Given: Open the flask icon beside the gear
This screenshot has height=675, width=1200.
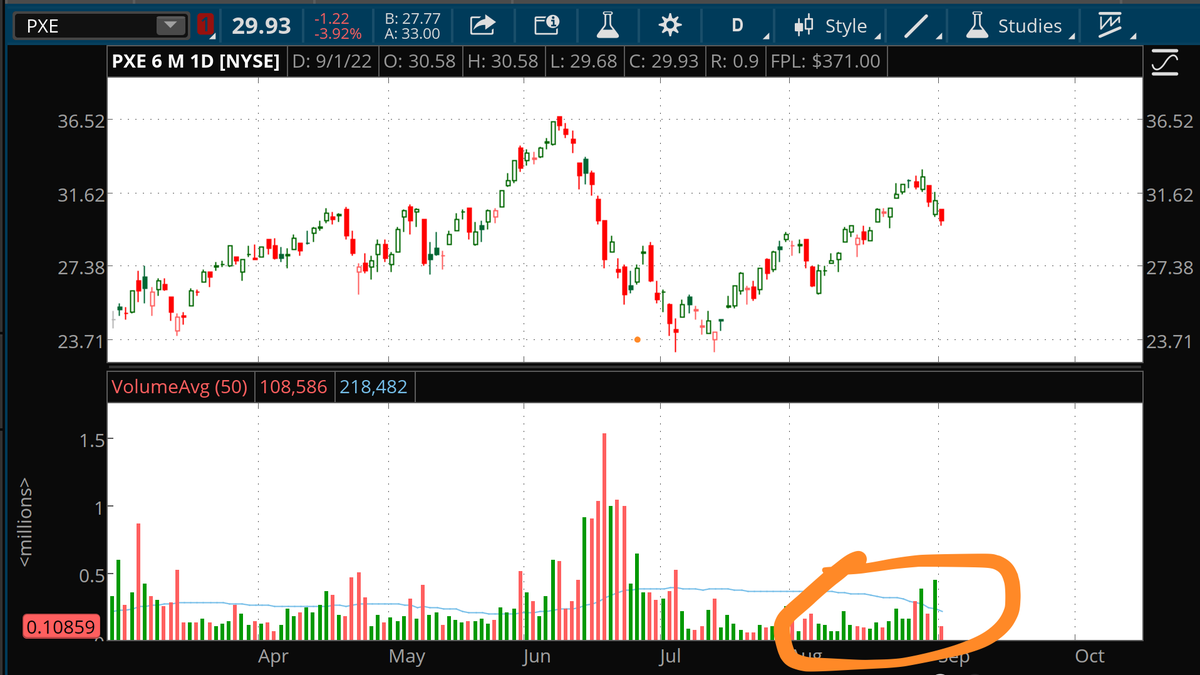Looking at the screenshot, I should pos(607,25).
